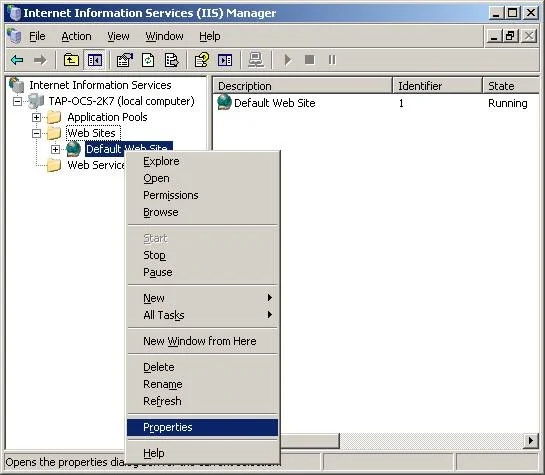Click the Running state cell
This screenshot has height=475, width=545.
507,103
